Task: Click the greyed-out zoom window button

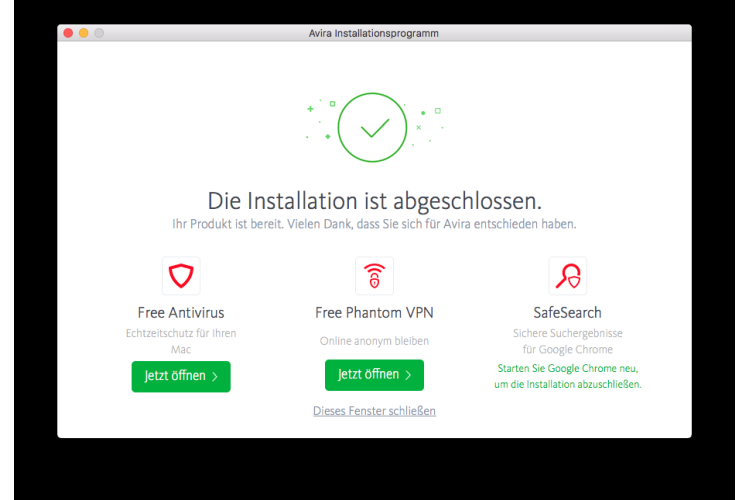Action: pos(99,33)
